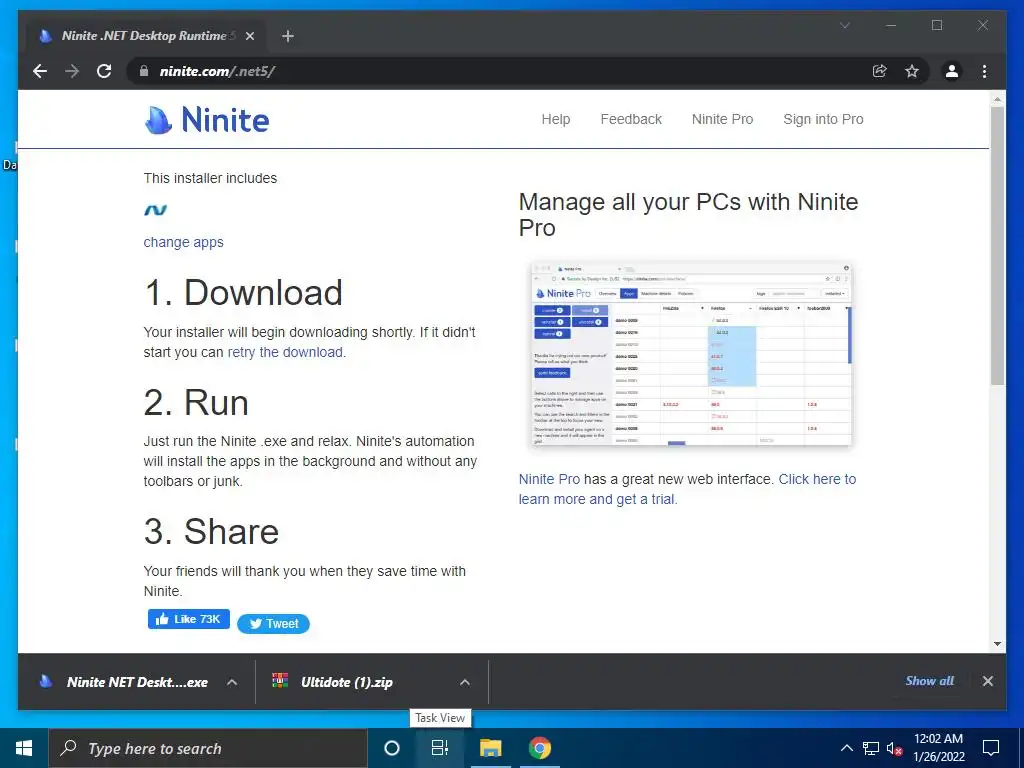Click the tab search chevron in title bar

tap(844, 25)
